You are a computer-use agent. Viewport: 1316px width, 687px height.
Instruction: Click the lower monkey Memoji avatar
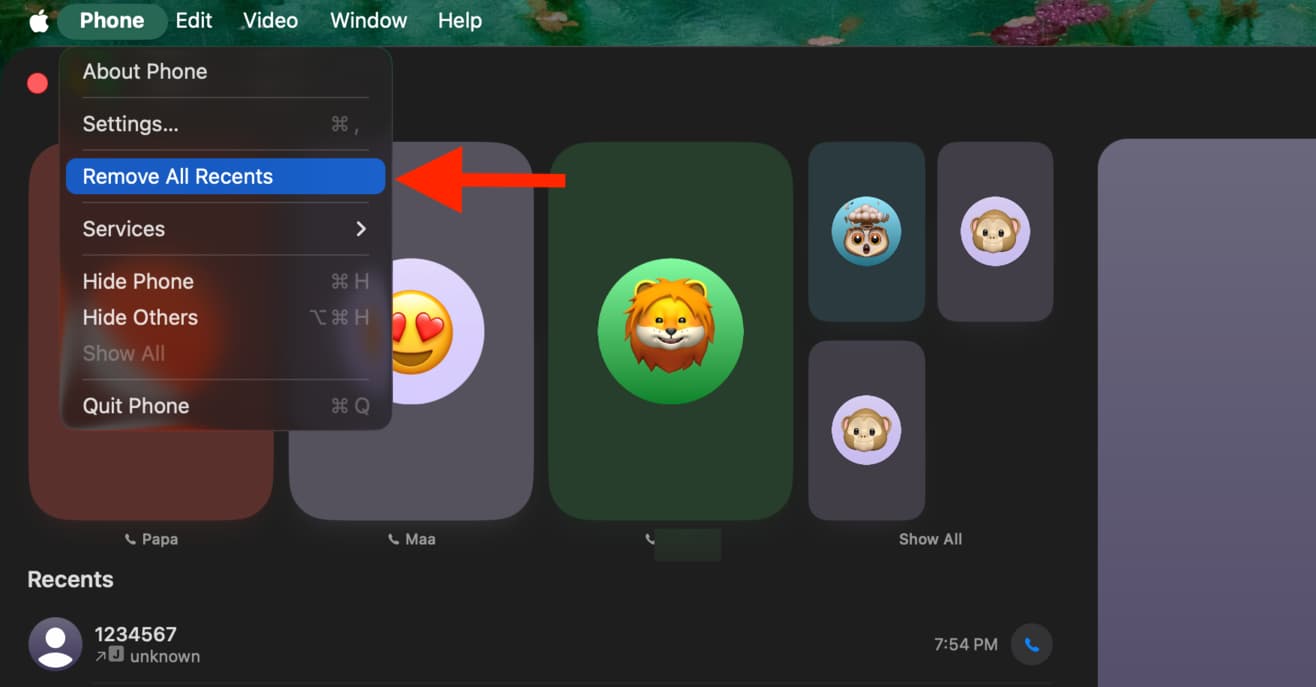point(866,430)
